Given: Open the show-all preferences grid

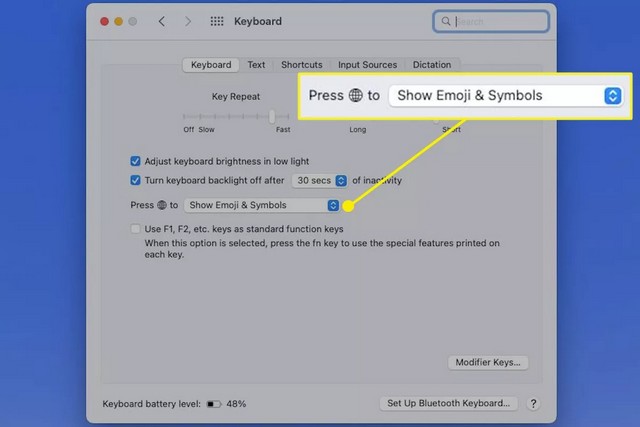Looking at the screenshot, I should pos(216,21).
